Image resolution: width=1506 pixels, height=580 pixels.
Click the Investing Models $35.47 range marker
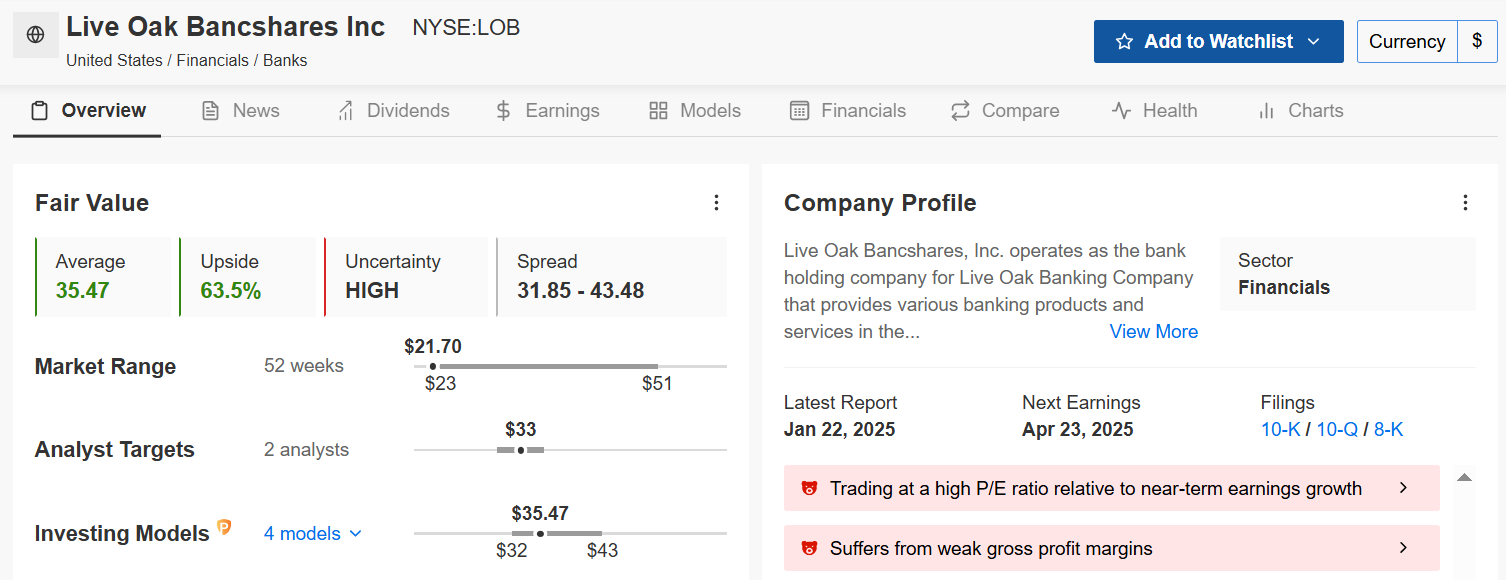[540, 534]
